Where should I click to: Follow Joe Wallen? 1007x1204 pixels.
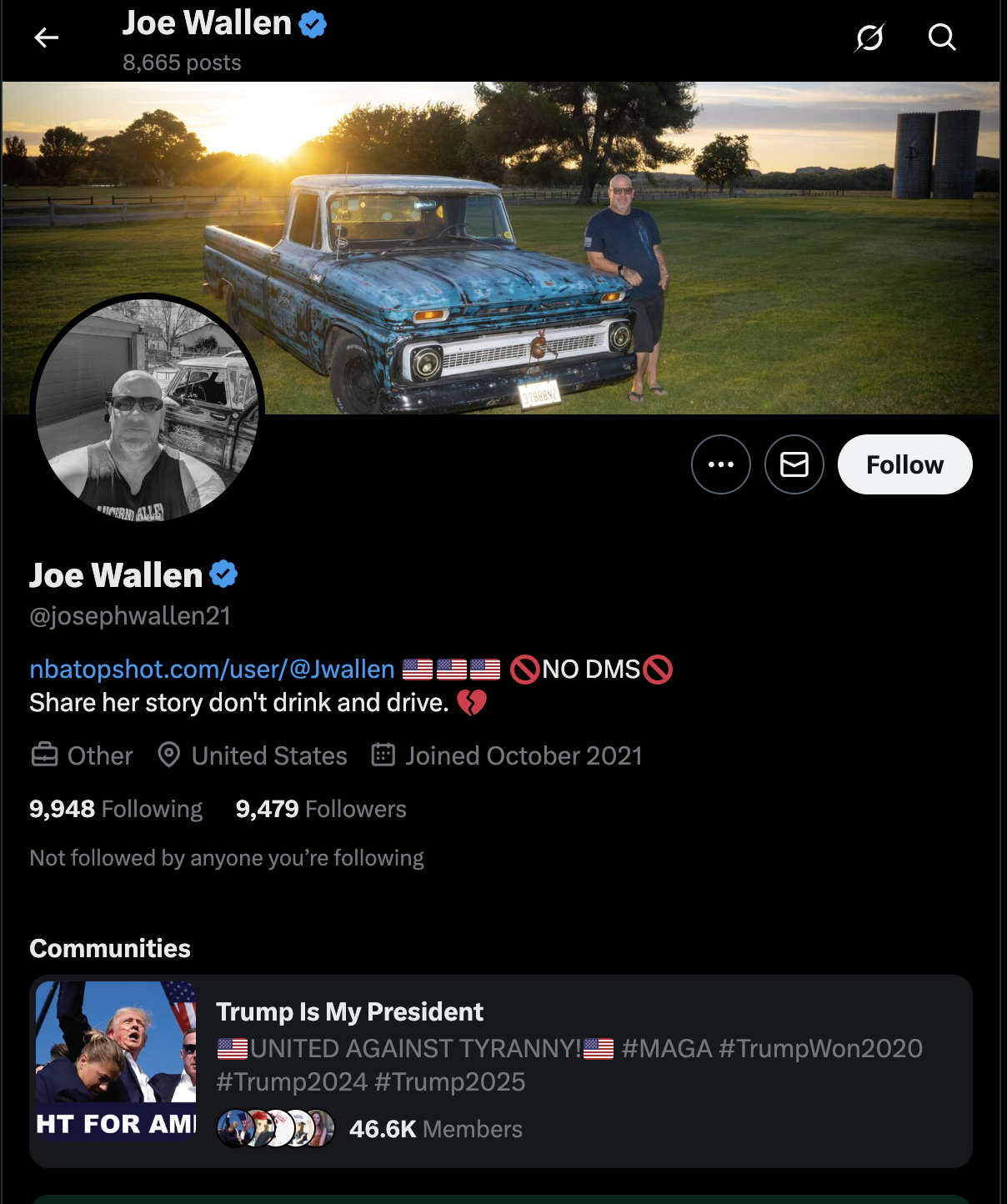coord(904,464)
